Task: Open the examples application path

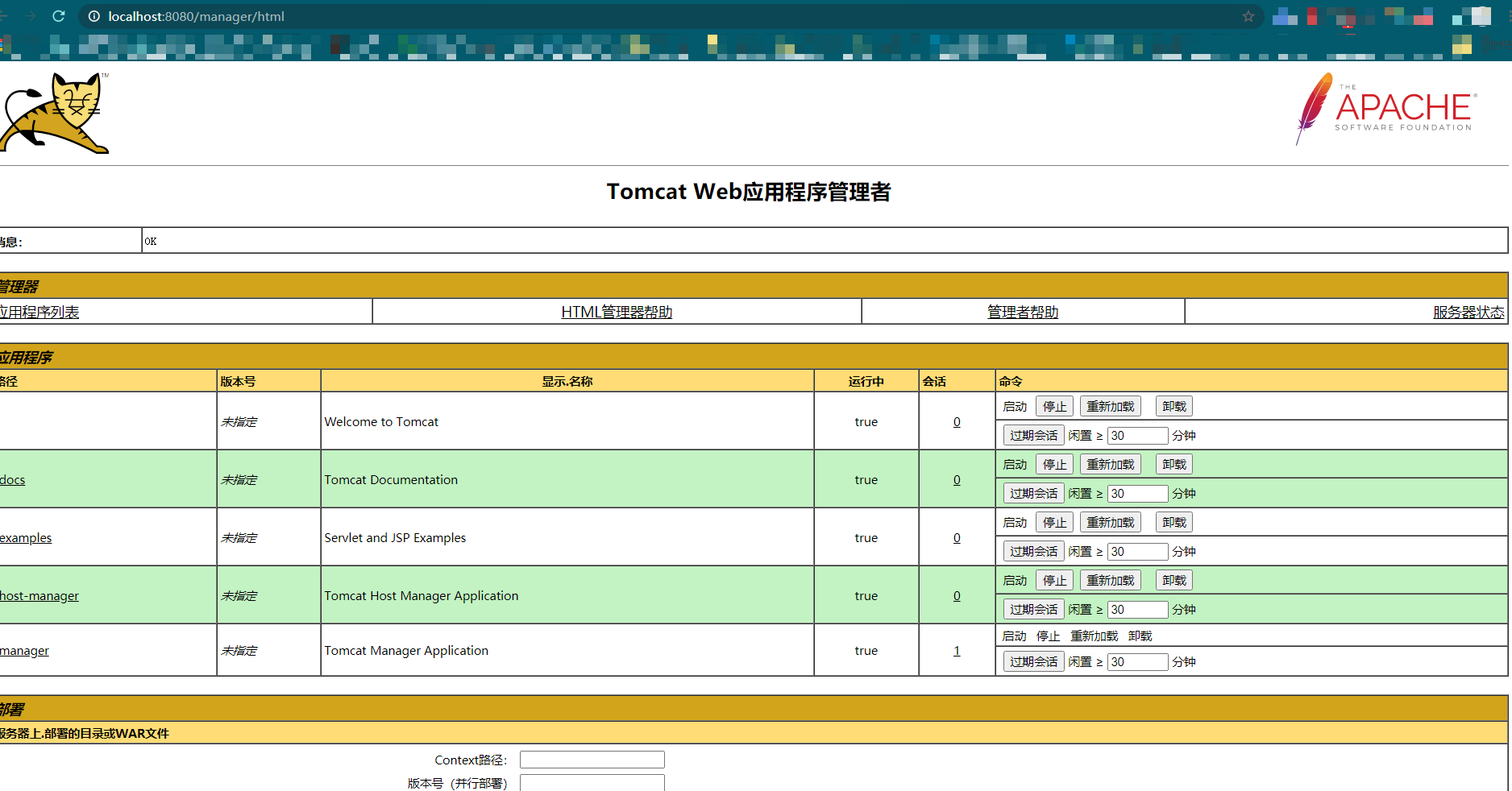Action: click(26, 537)
